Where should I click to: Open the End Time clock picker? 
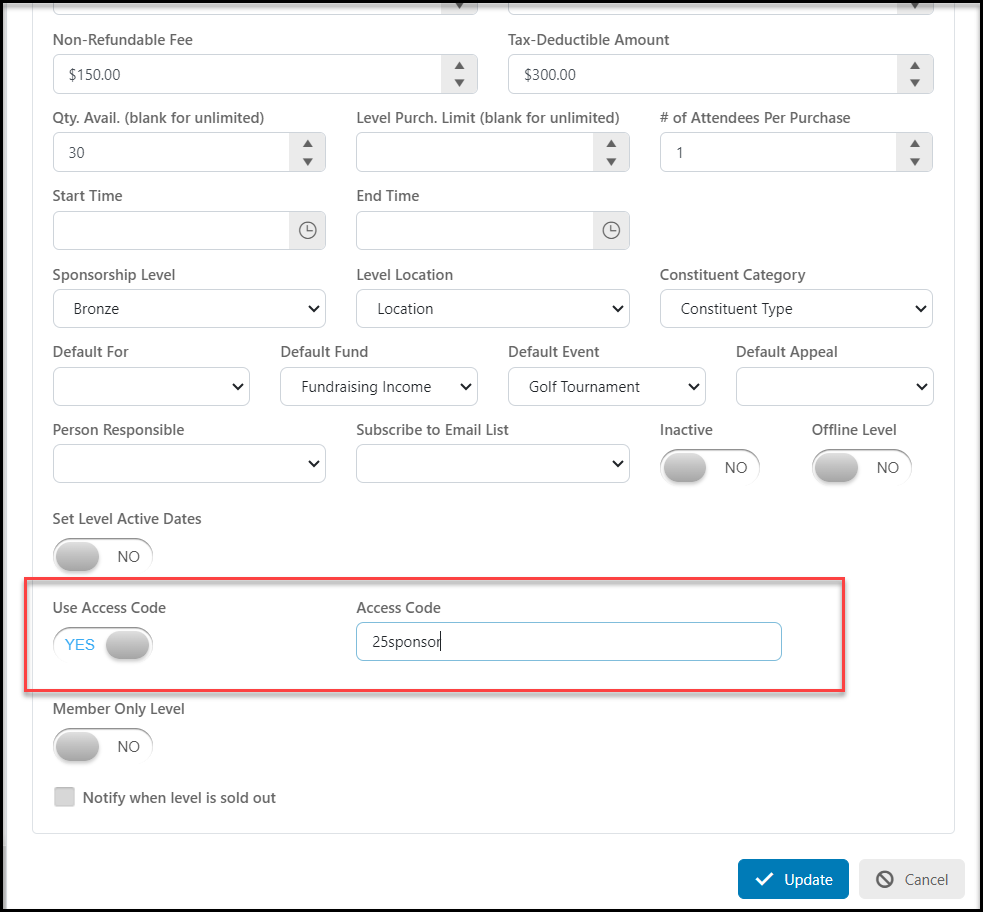[611, 230]
